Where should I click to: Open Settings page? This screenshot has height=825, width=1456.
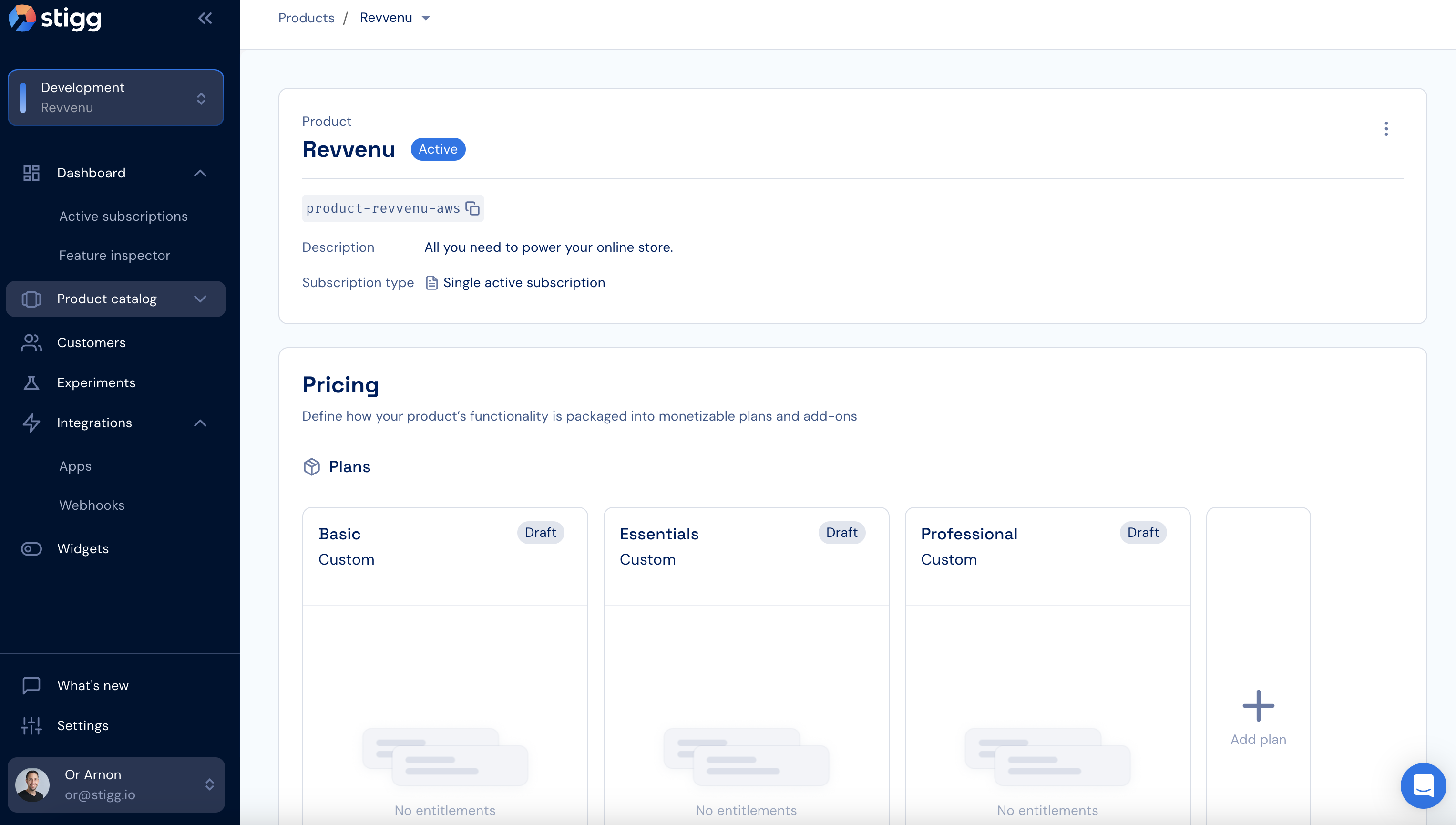coord(82,725)
